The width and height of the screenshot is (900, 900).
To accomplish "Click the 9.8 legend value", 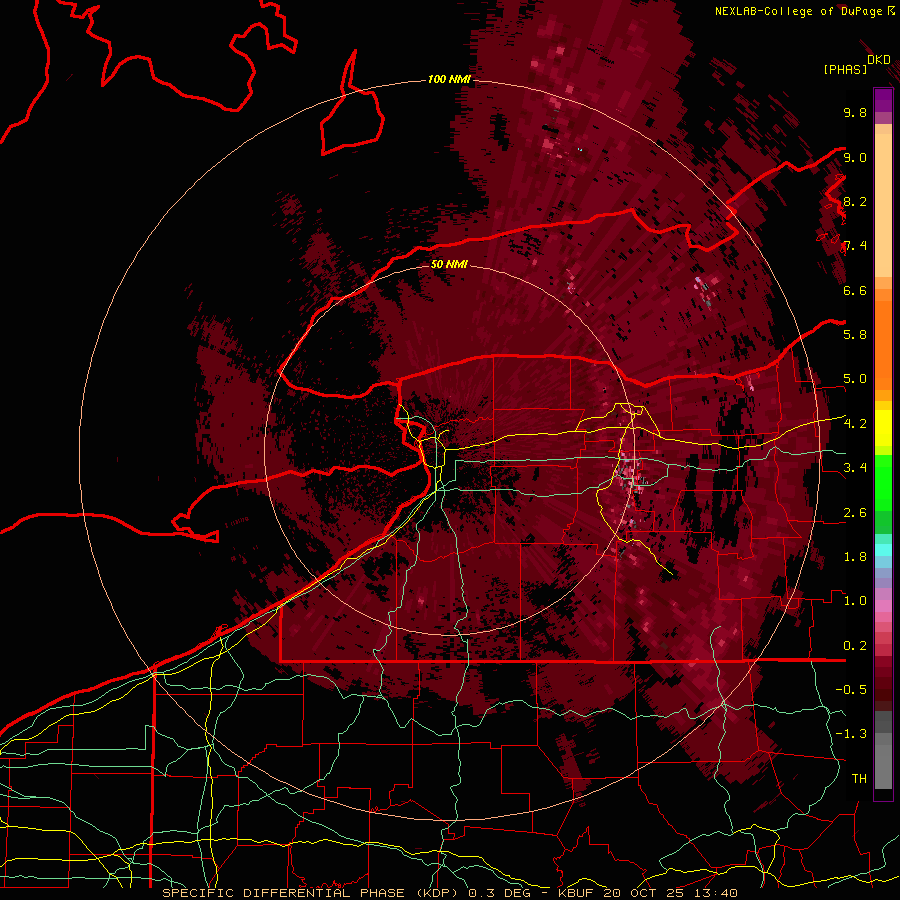I will [x=855, y=112].
